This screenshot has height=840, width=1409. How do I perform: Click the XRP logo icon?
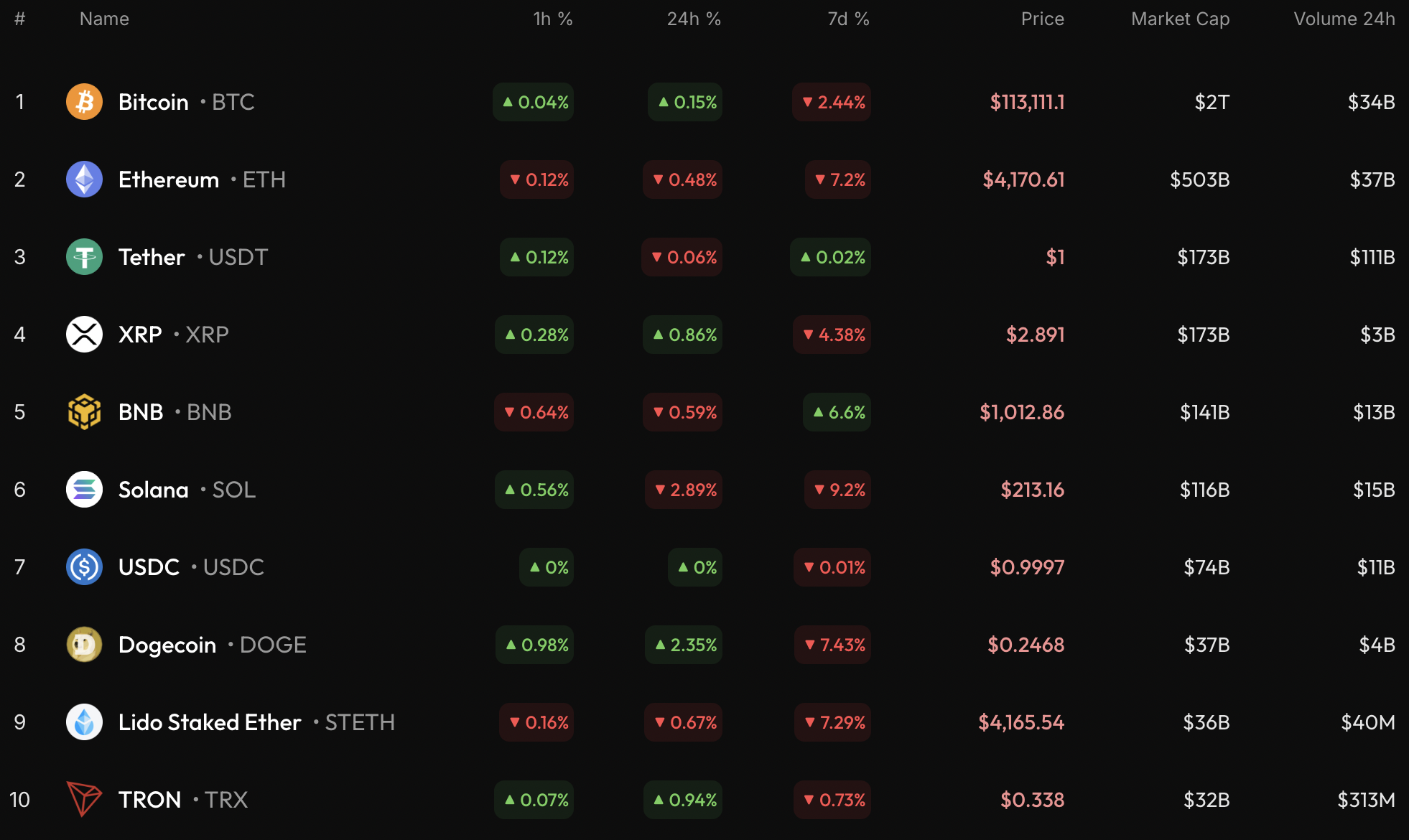[84, 335]
